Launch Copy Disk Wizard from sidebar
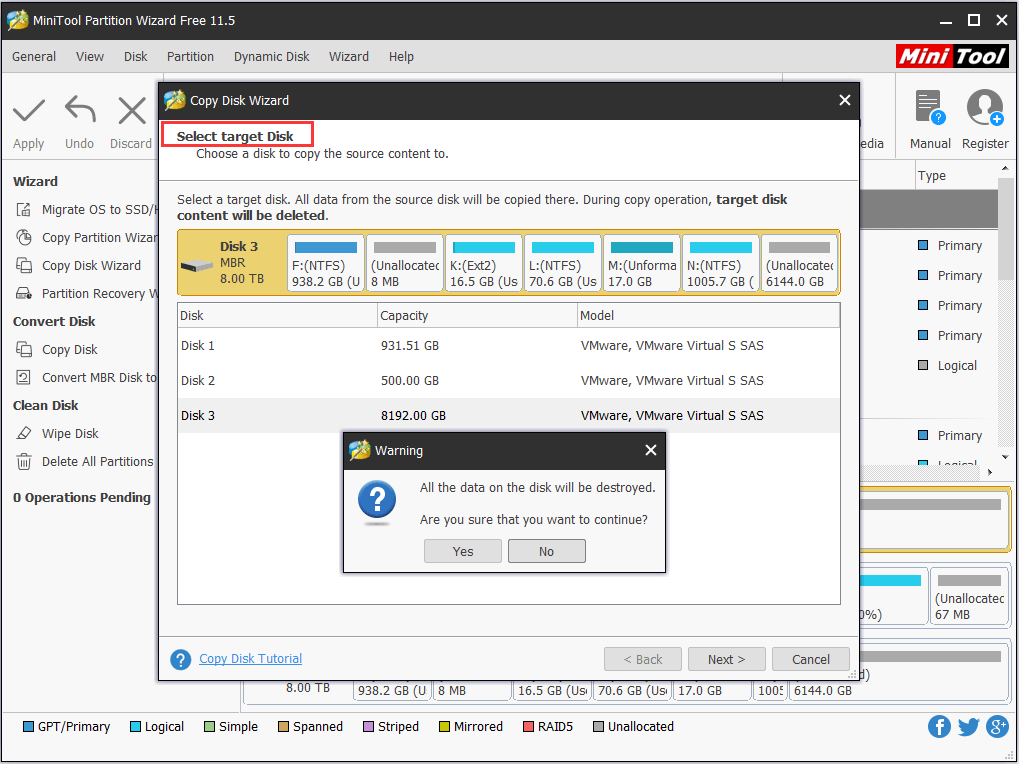Viewport: 1019px width, 764px height. (x=79, y=265)
